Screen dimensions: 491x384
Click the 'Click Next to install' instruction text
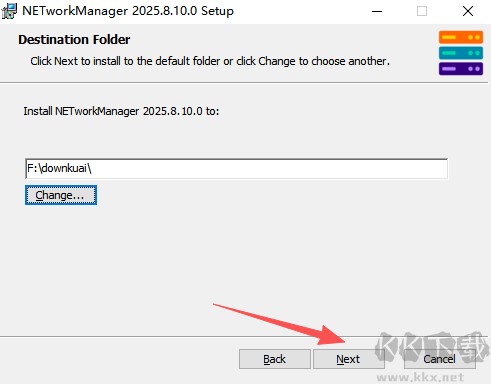coord(210,61)
